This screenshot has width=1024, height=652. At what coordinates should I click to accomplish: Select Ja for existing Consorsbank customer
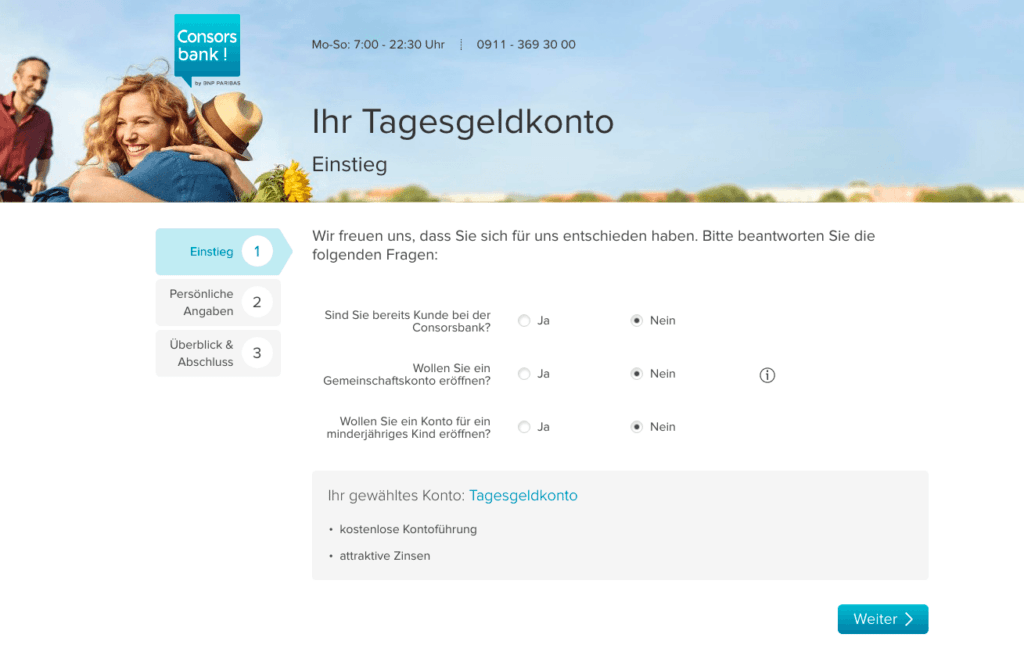(x=524, y=321)
